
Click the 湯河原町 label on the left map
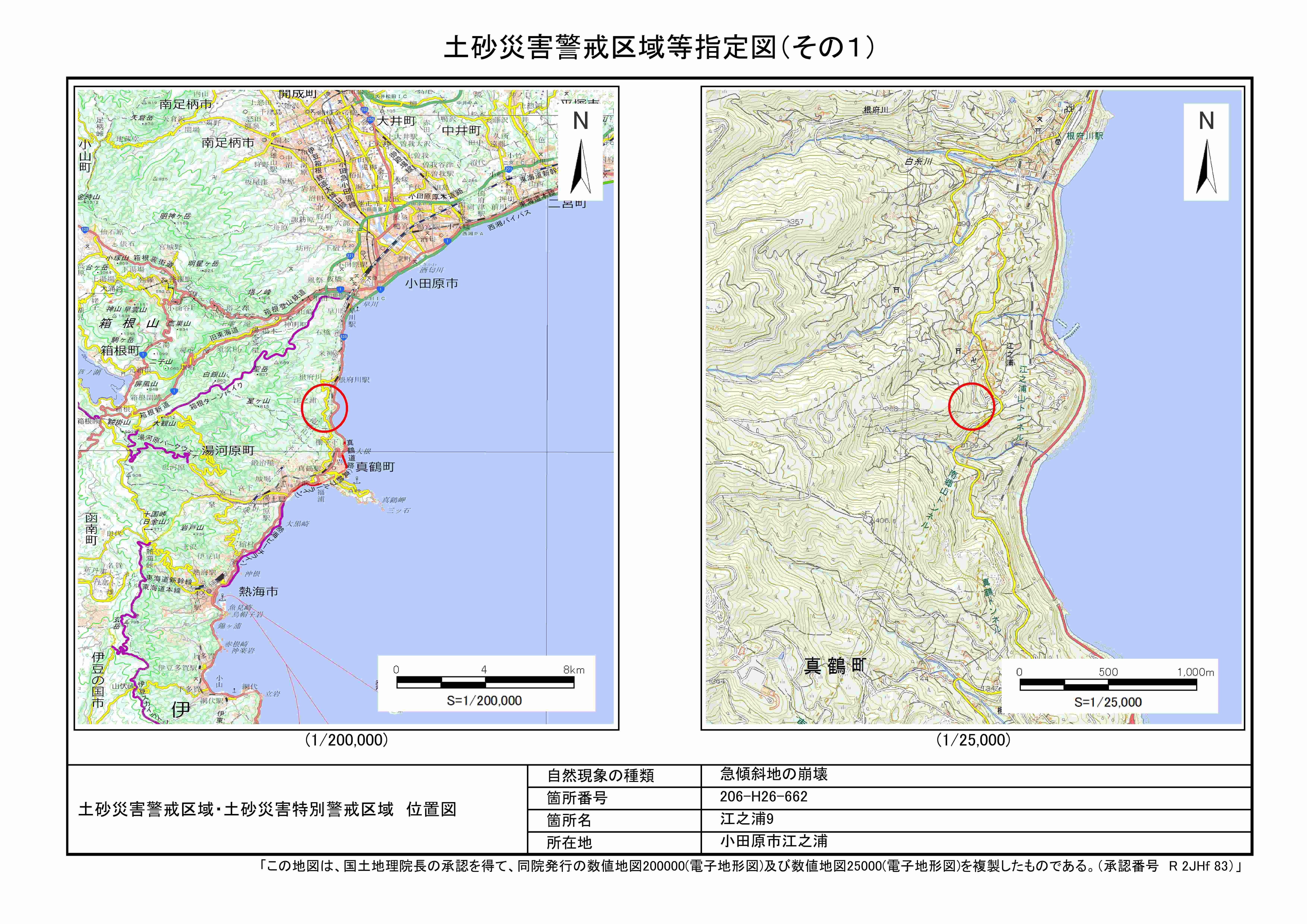click(228, 450)
